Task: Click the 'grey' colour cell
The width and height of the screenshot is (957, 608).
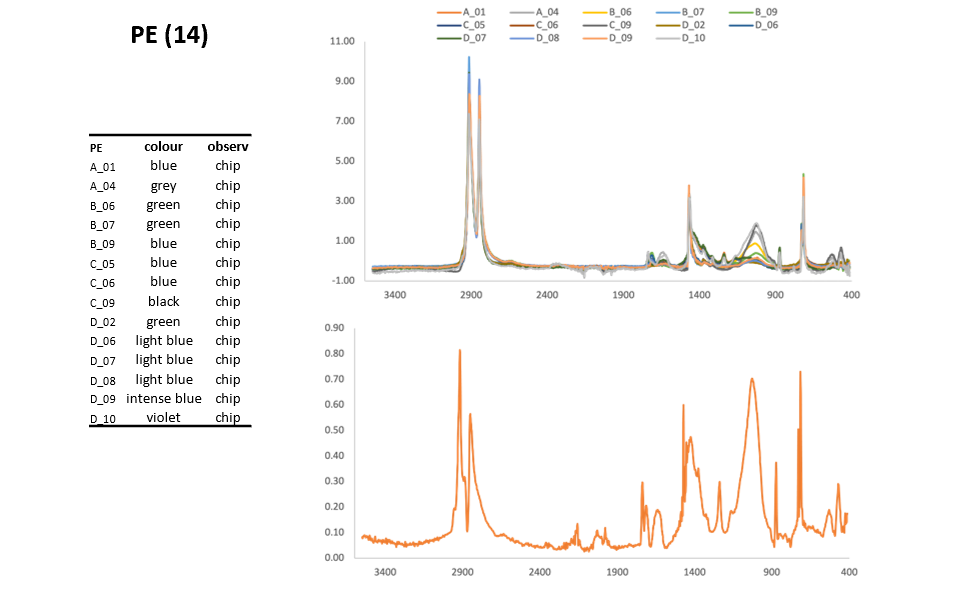Action: click(163, 185)
